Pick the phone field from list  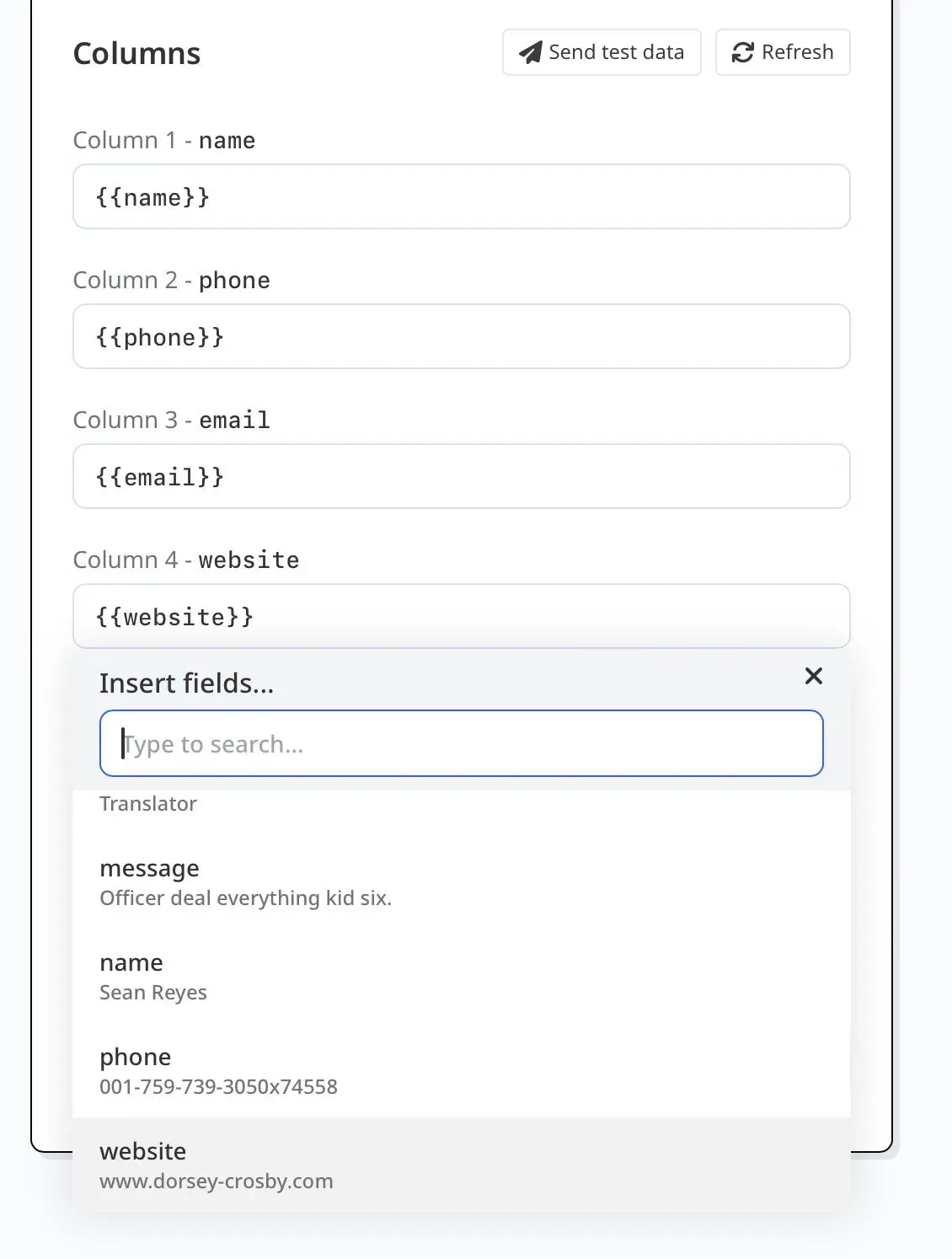(218, 1071)
